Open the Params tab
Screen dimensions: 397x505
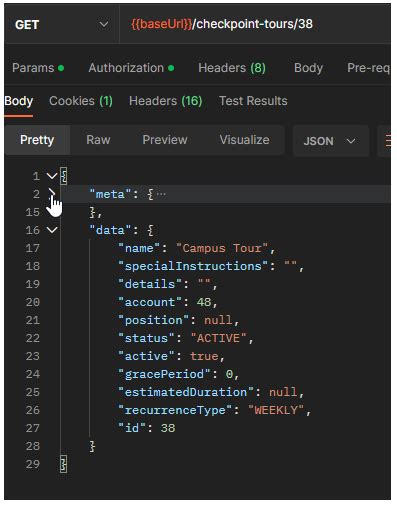[x=38, y=68]
